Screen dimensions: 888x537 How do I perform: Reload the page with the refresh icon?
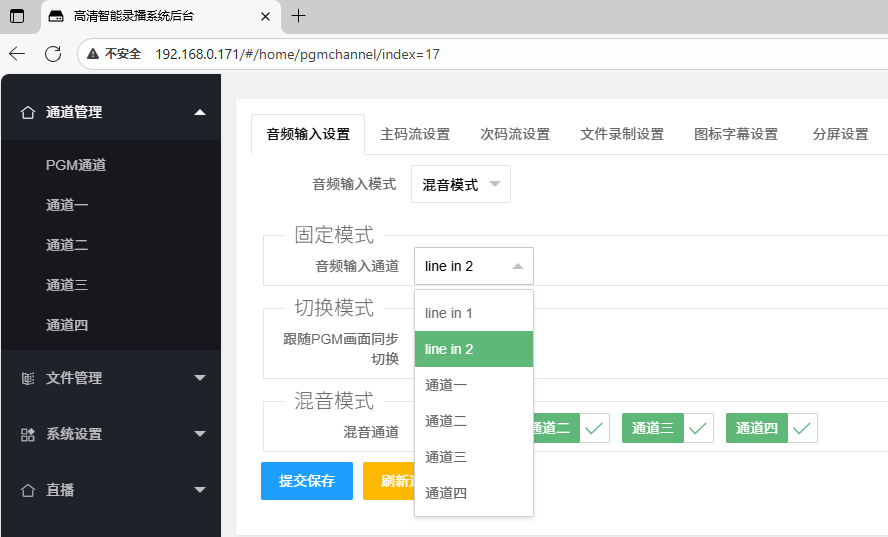tap(53, 54)
